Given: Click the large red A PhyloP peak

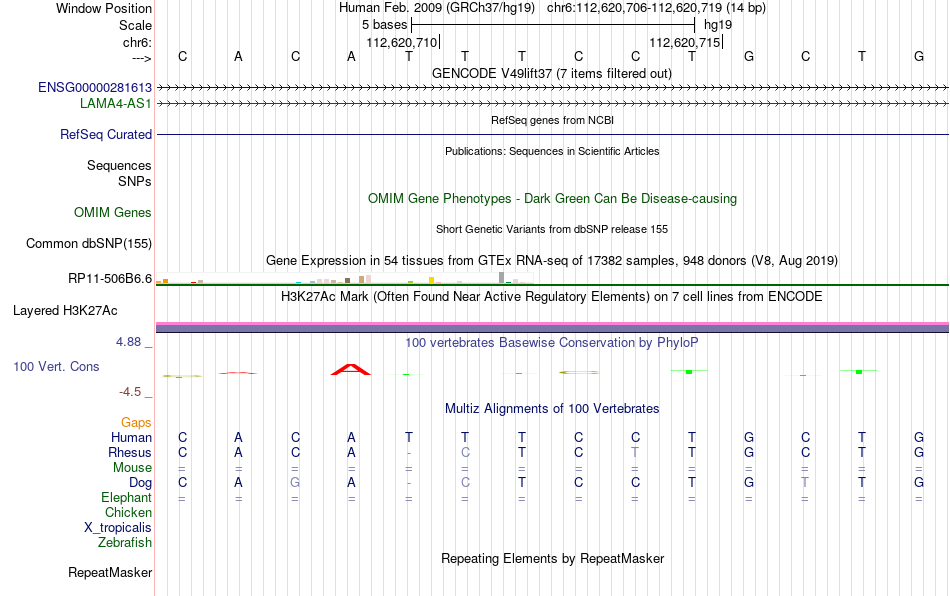Looking at the screenshot, I should pyautogui.click(x=350, y=369).
